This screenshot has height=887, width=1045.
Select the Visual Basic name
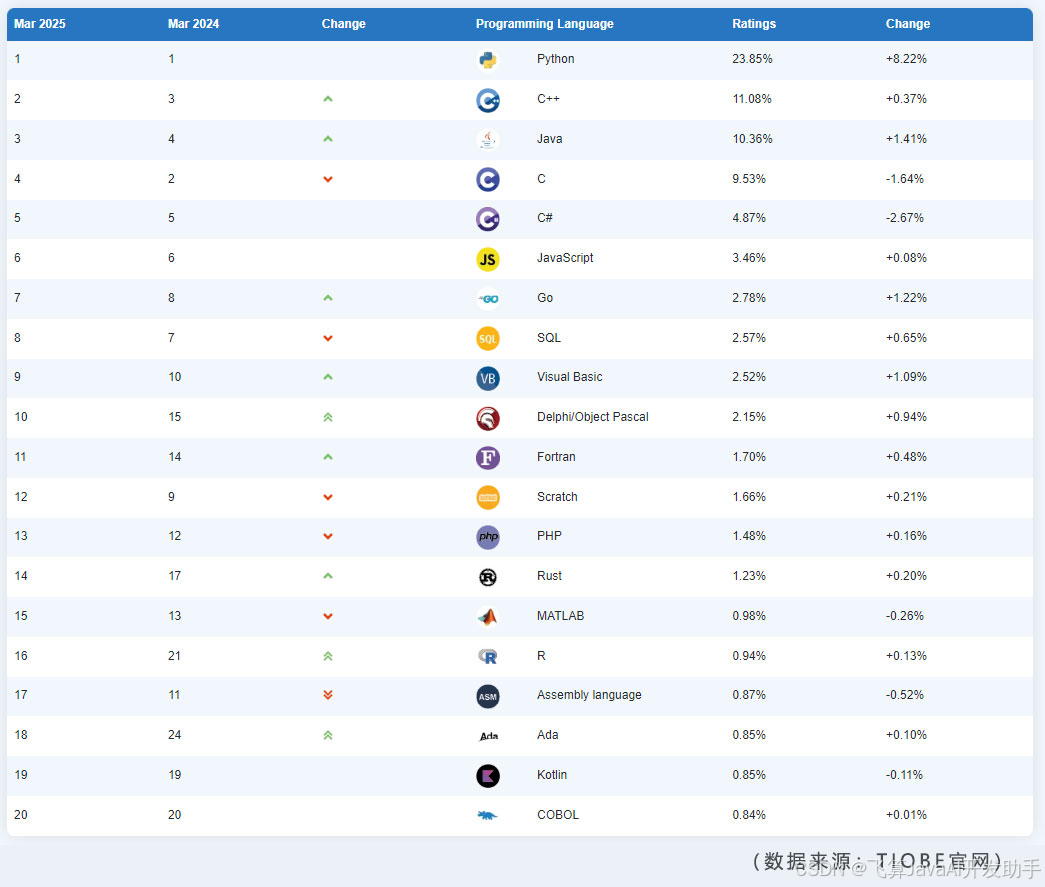pyautogui.click(x=569, y=377)
